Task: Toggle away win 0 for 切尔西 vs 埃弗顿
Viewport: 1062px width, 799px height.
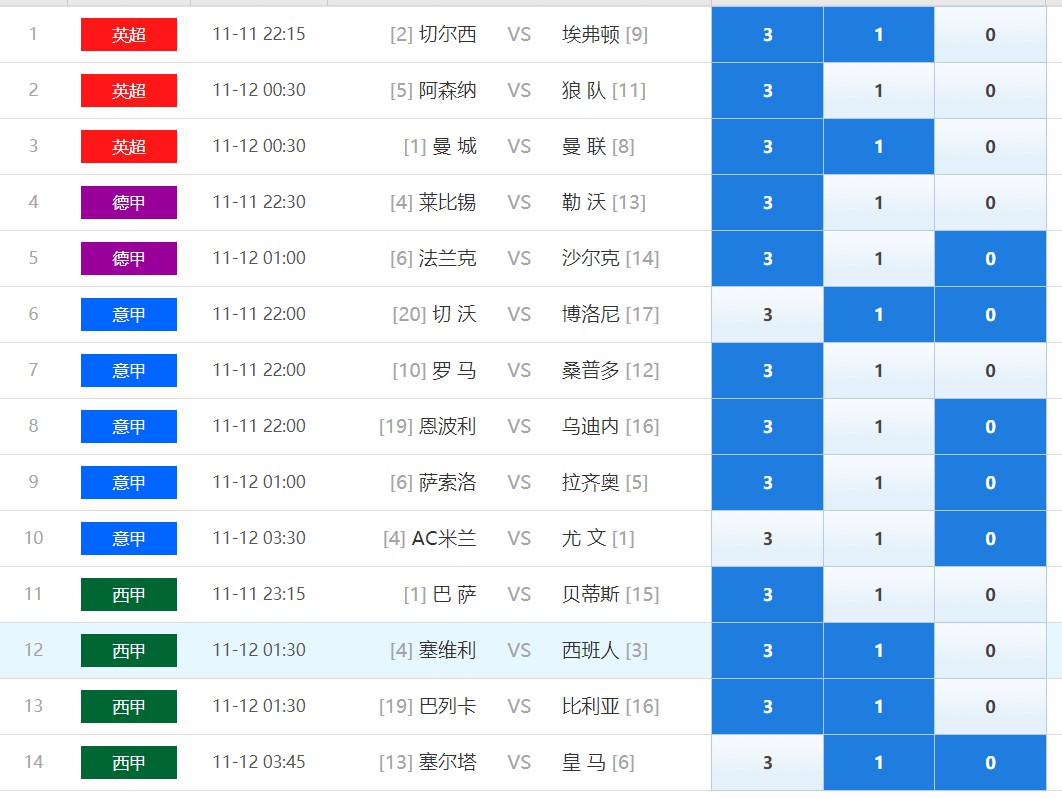Action: [990, 35]
